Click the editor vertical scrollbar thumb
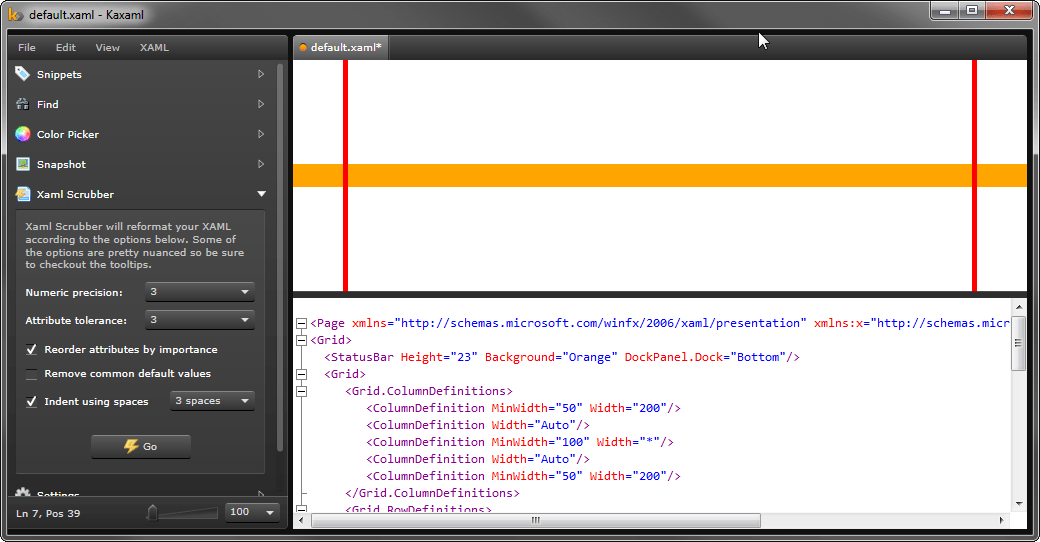 pyautogui.click(x=1019, y=344)
